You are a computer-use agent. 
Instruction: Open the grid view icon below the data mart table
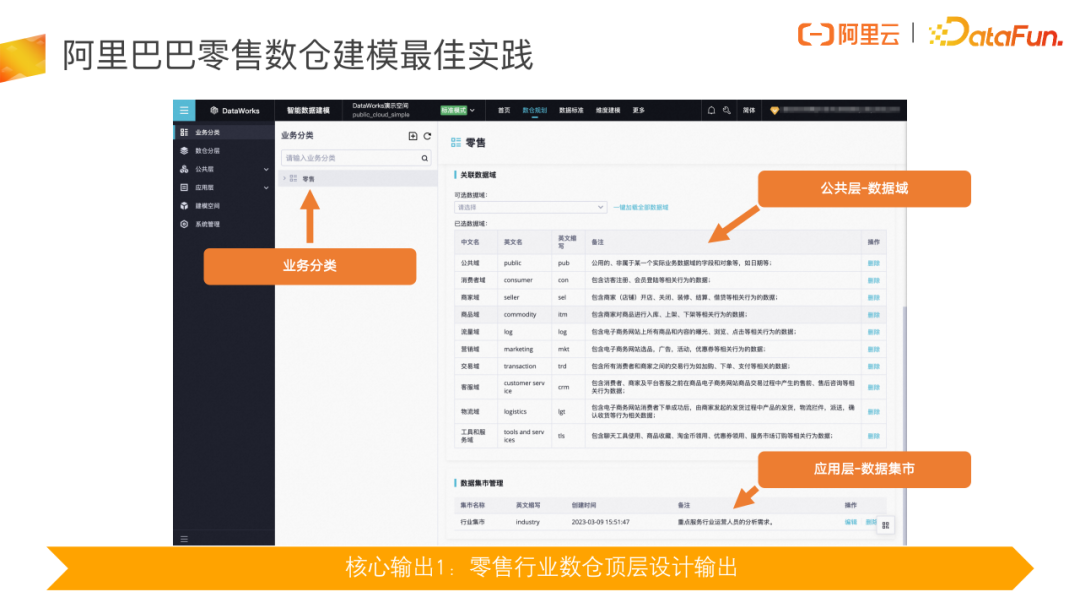885,525
